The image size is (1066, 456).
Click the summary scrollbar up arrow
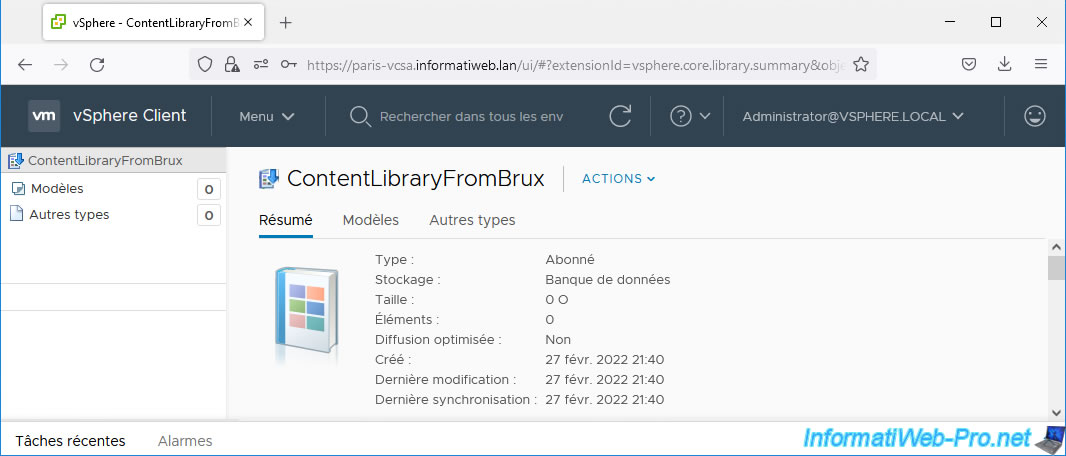pyautogui.click(x=1056, y=247)
